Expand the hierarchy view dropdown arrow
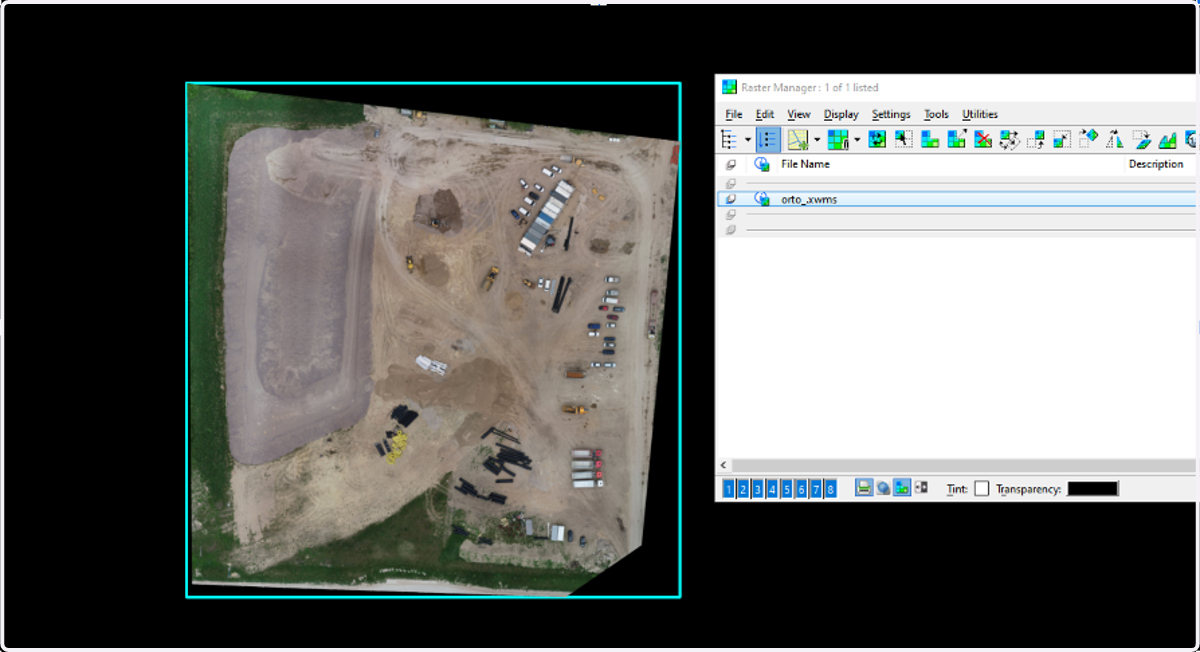This screenshot has height=652, width=1200. [747, 140]
